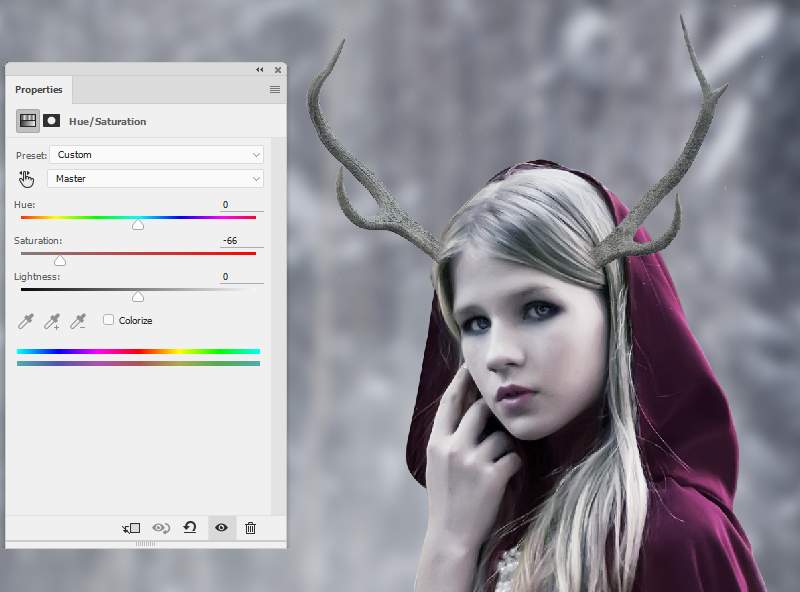Viewport: 800px width, 592px height.
Task: Collapse the panel with double-arrow icon
Action: point(260,70)
